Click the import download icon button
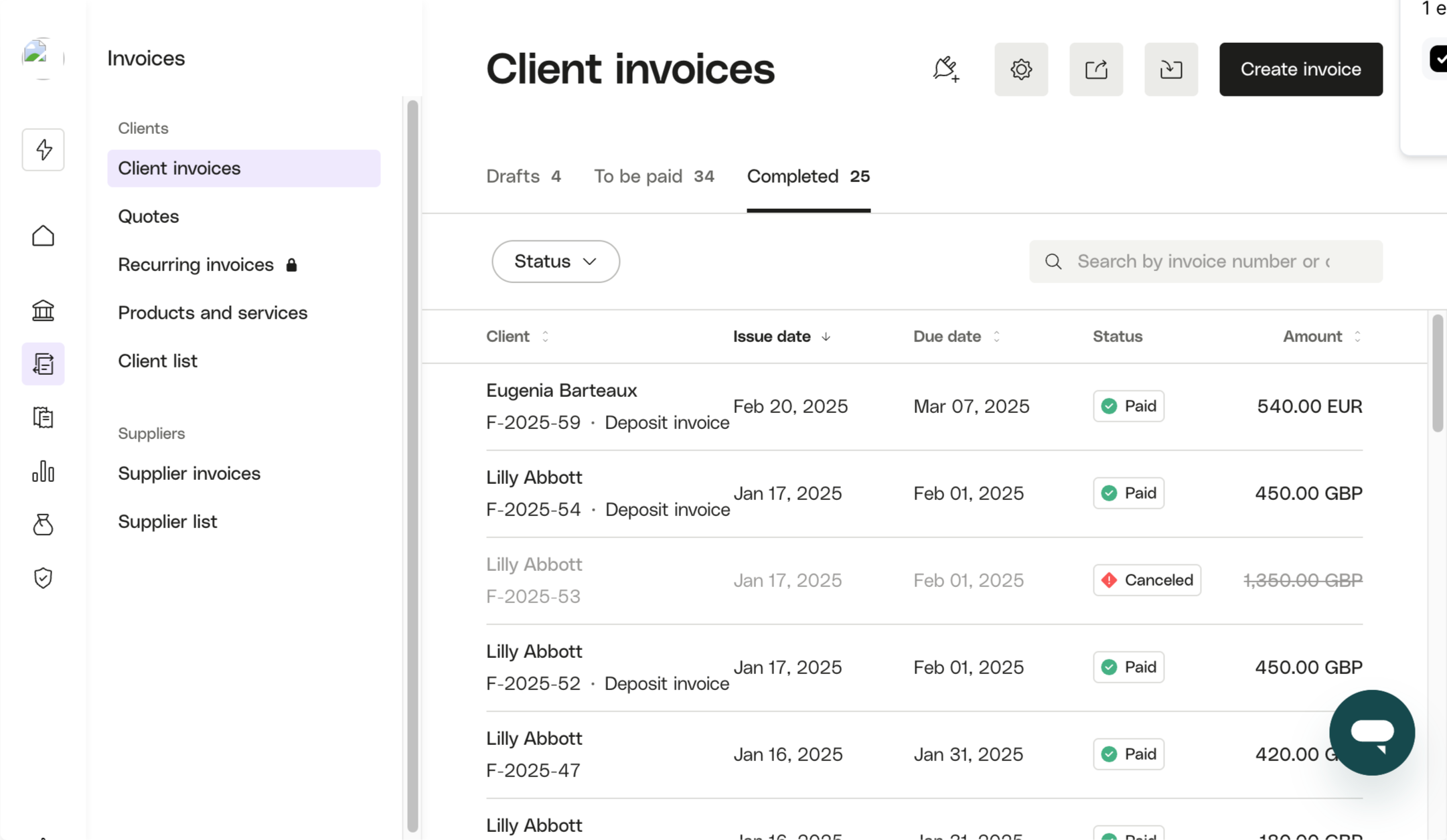The image size is (1447, 840). click(1170, 70)
